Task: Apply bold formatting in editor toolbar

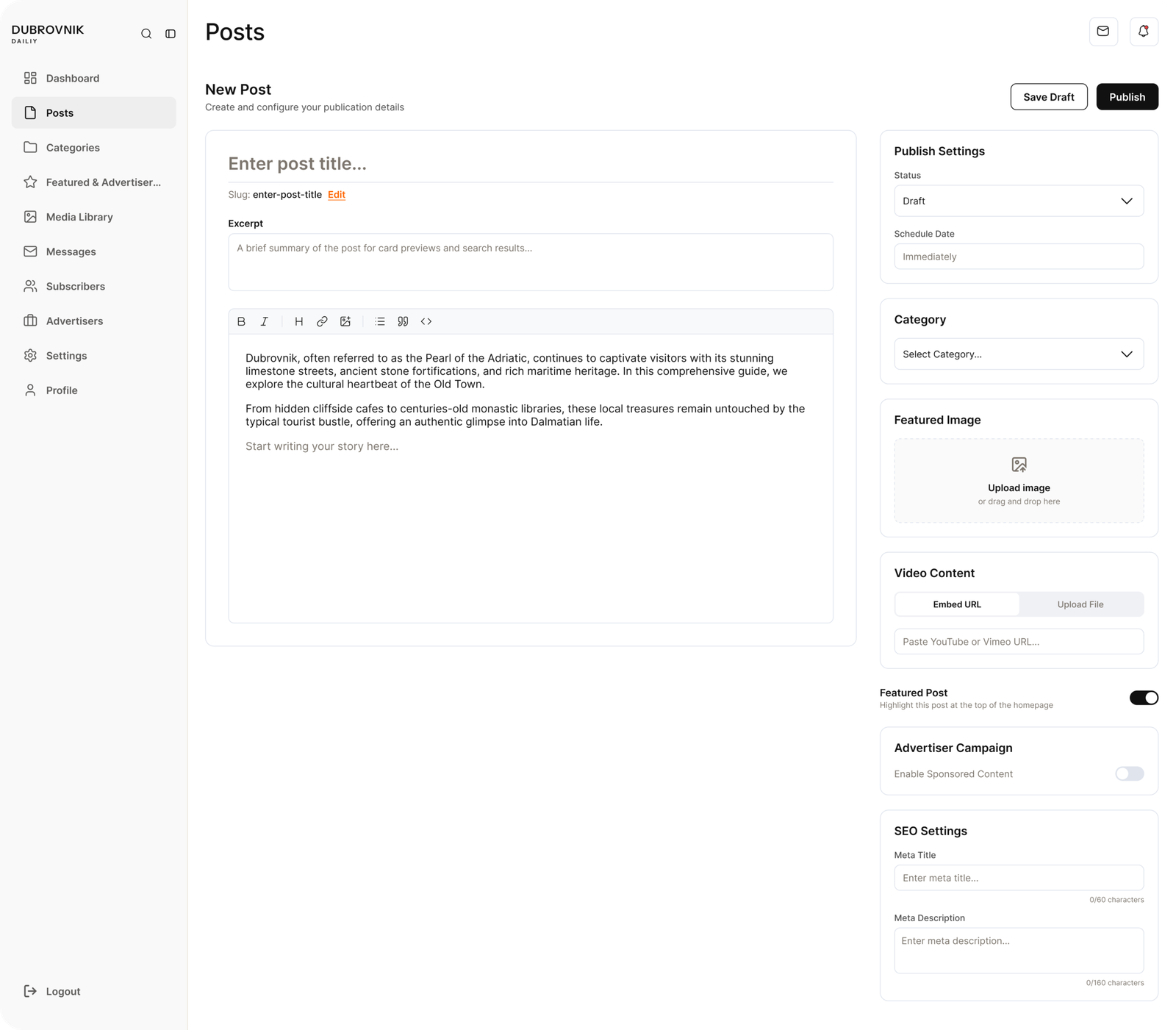Action: pos(241,321)
